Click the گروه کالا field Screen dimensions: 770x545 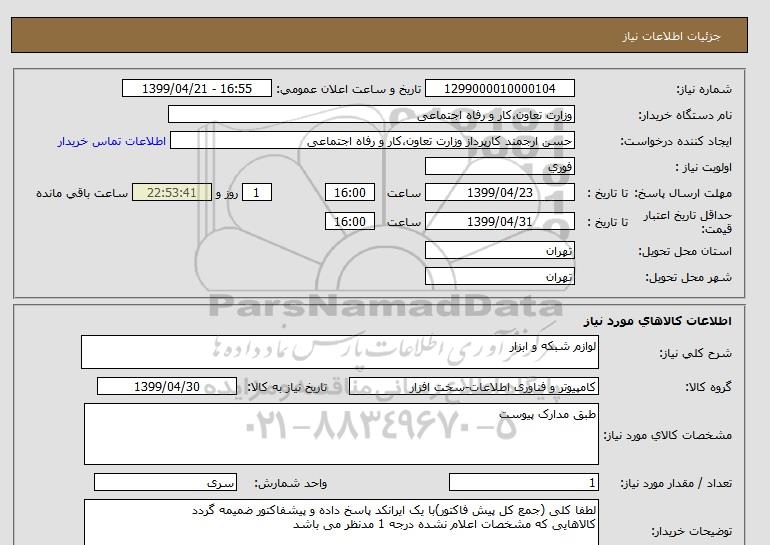tap(474, 386)
